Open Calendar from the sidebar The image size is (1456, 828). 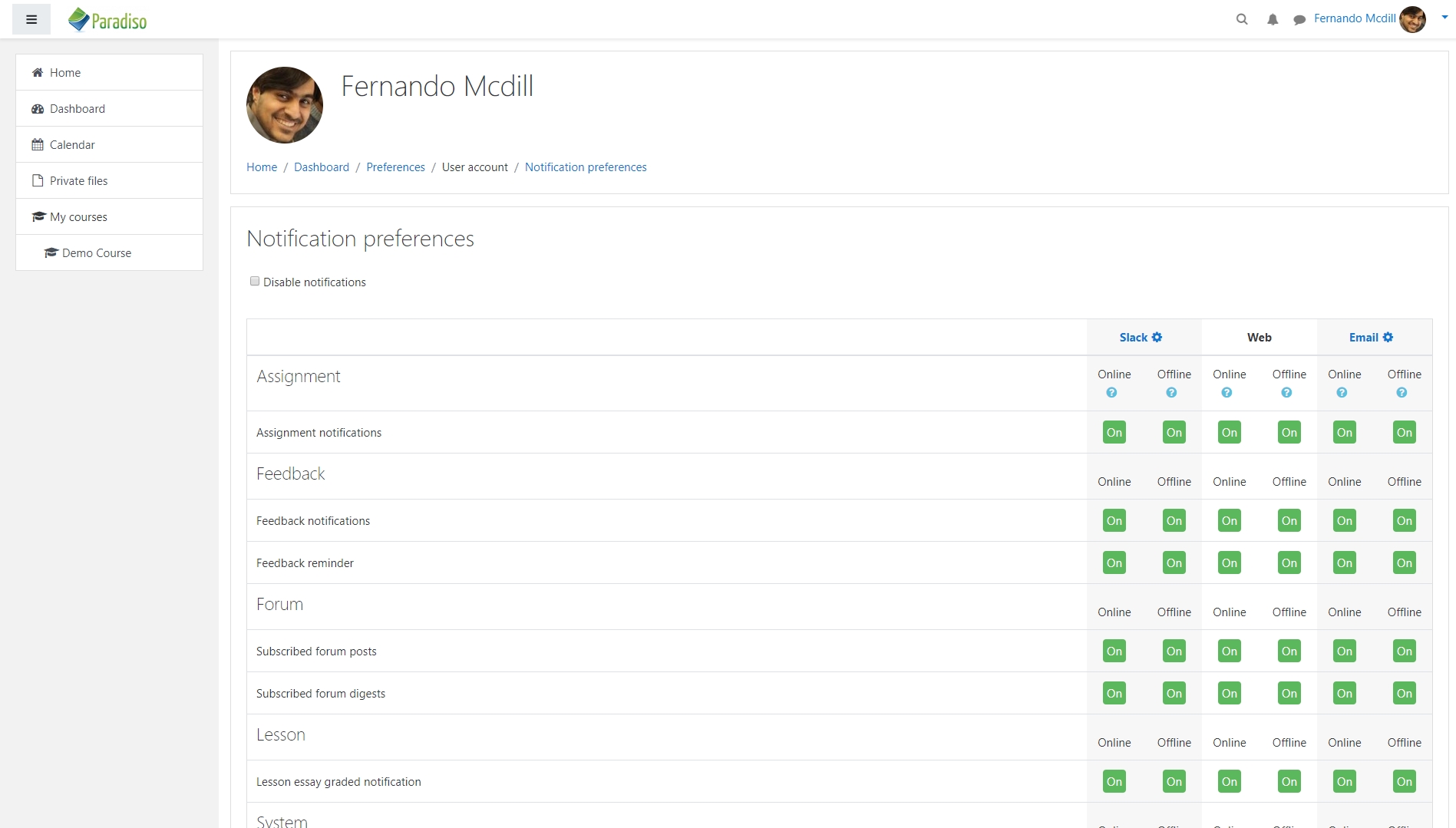pyautogui.click(x=72, y=145)
